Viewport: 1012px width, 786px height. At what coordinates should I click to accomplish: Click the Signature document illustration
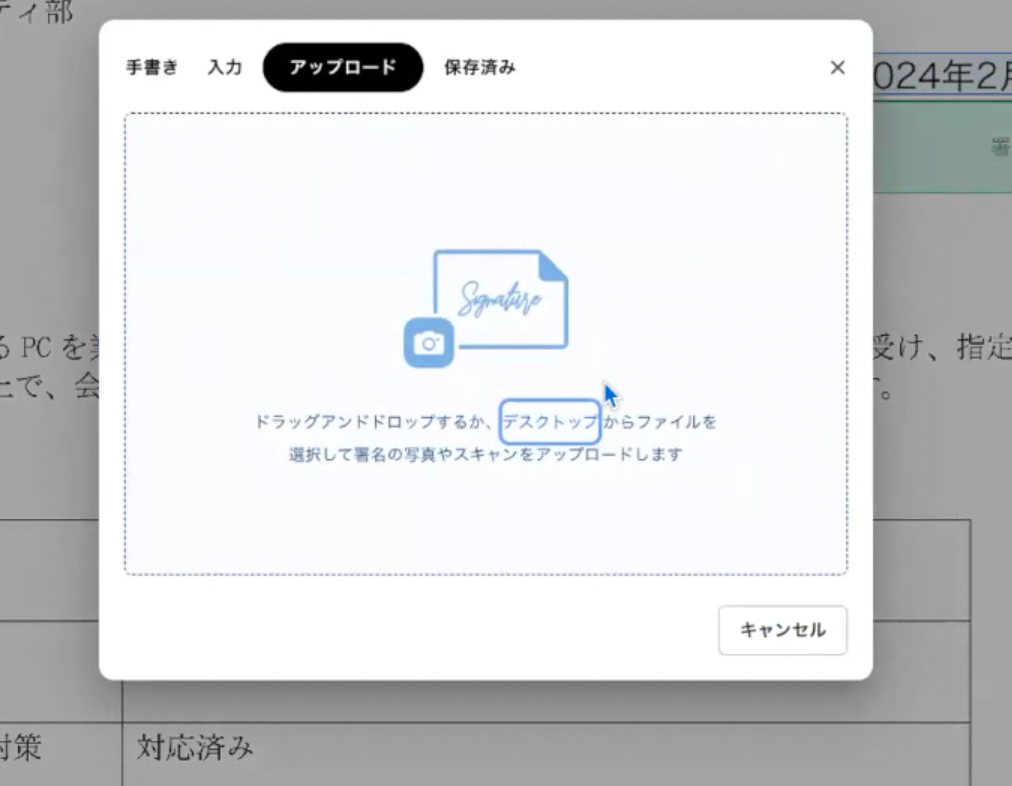coord(501,298)
